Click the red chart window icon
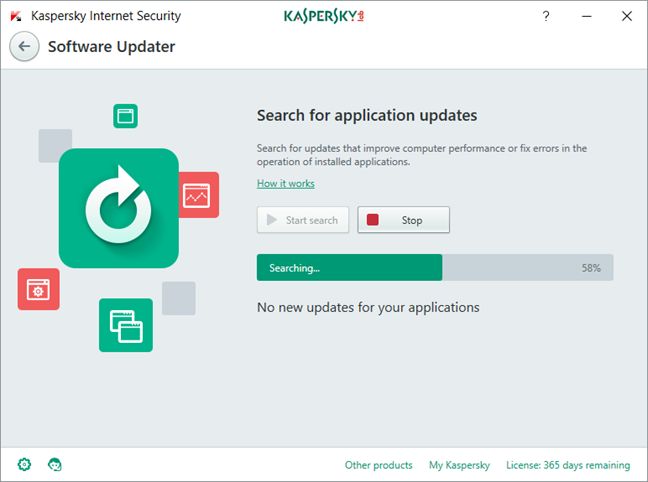This screenshot has width=648, height=482. point(198,195)
